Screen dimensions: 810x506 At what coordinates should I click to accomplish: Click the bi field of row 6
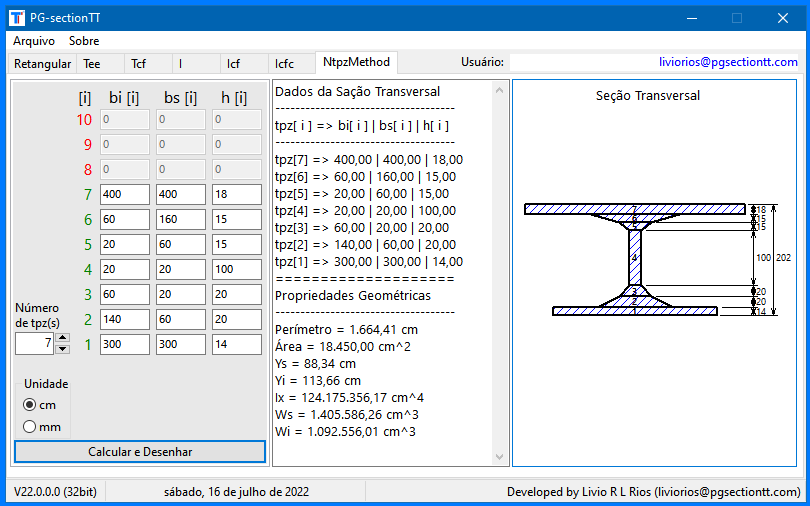pyautogui.click(x=125, y=219)
